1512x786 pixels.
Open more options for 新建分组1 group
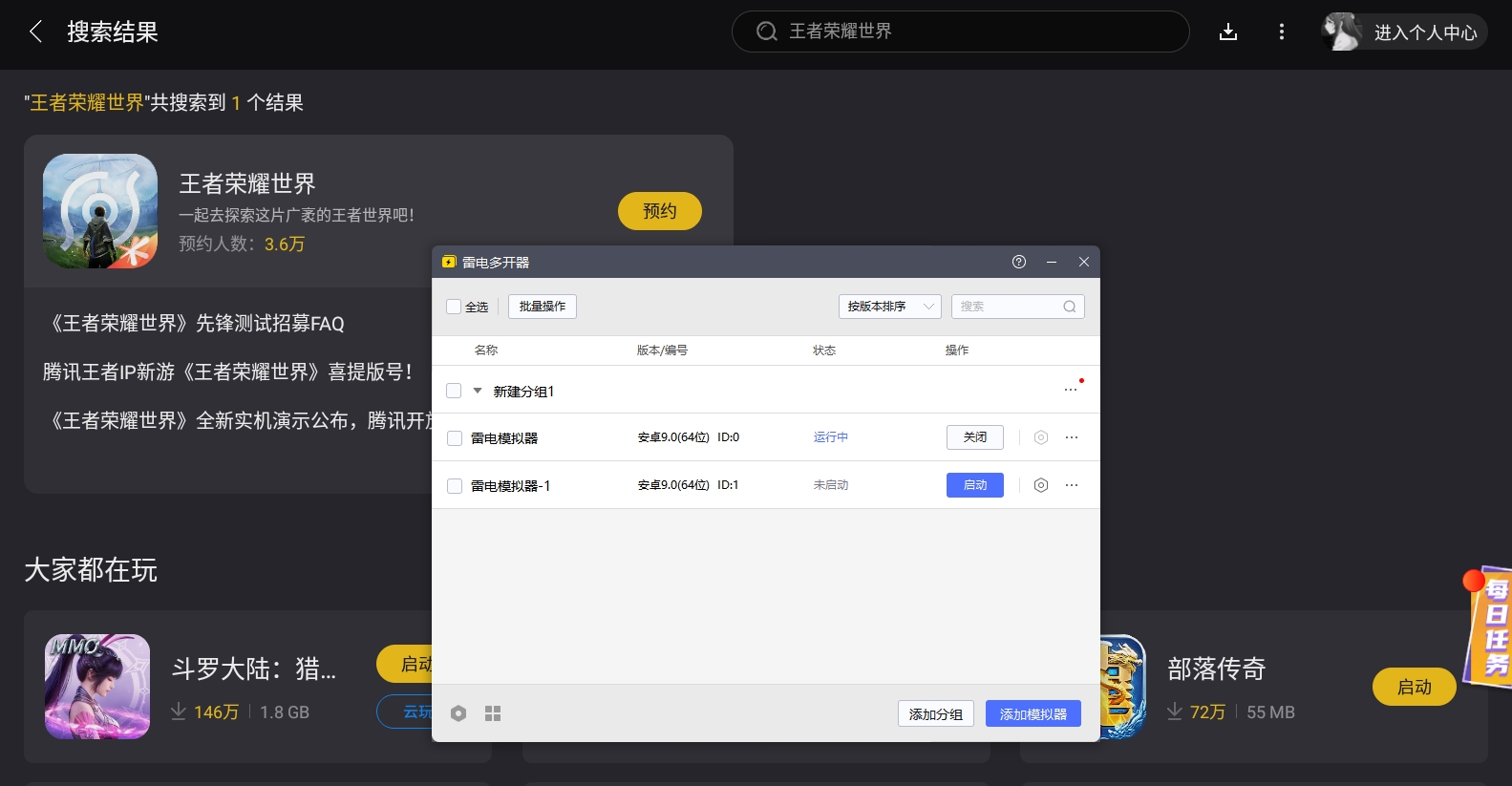1071,391
